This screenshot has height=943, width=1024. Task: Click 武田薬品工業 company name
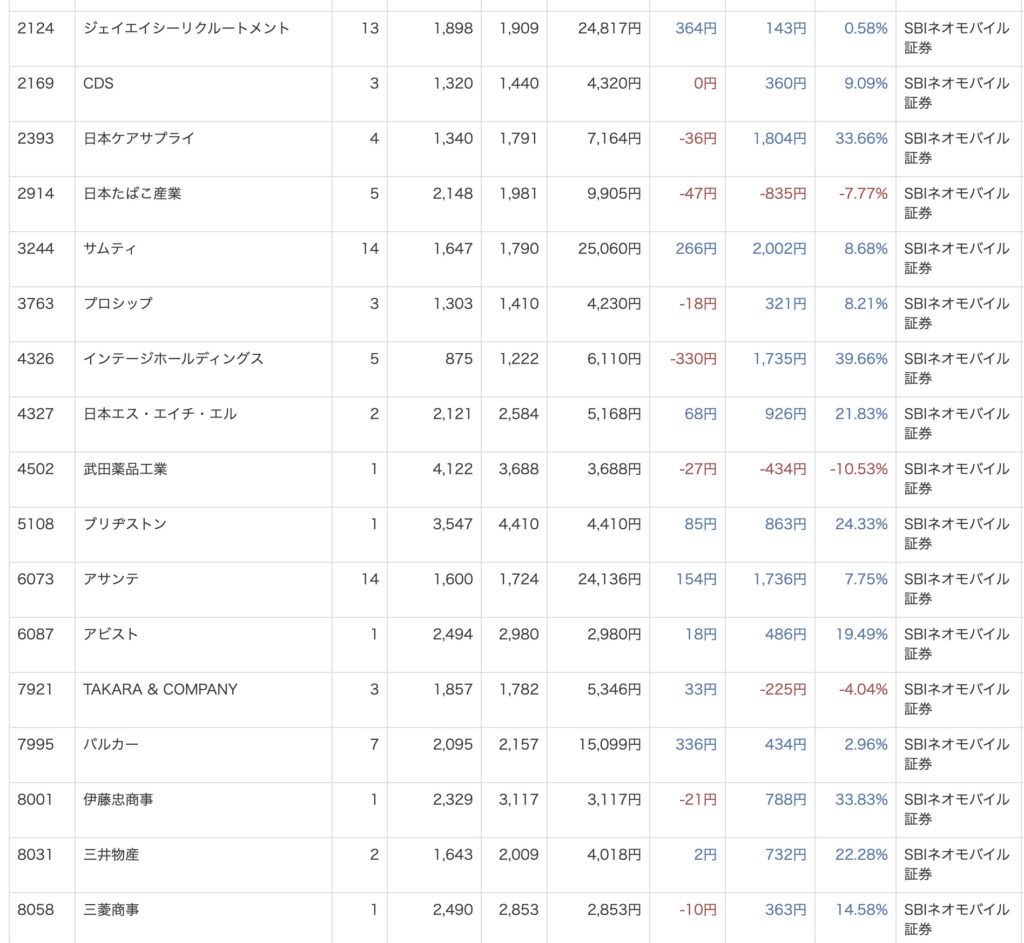point(125,469)
